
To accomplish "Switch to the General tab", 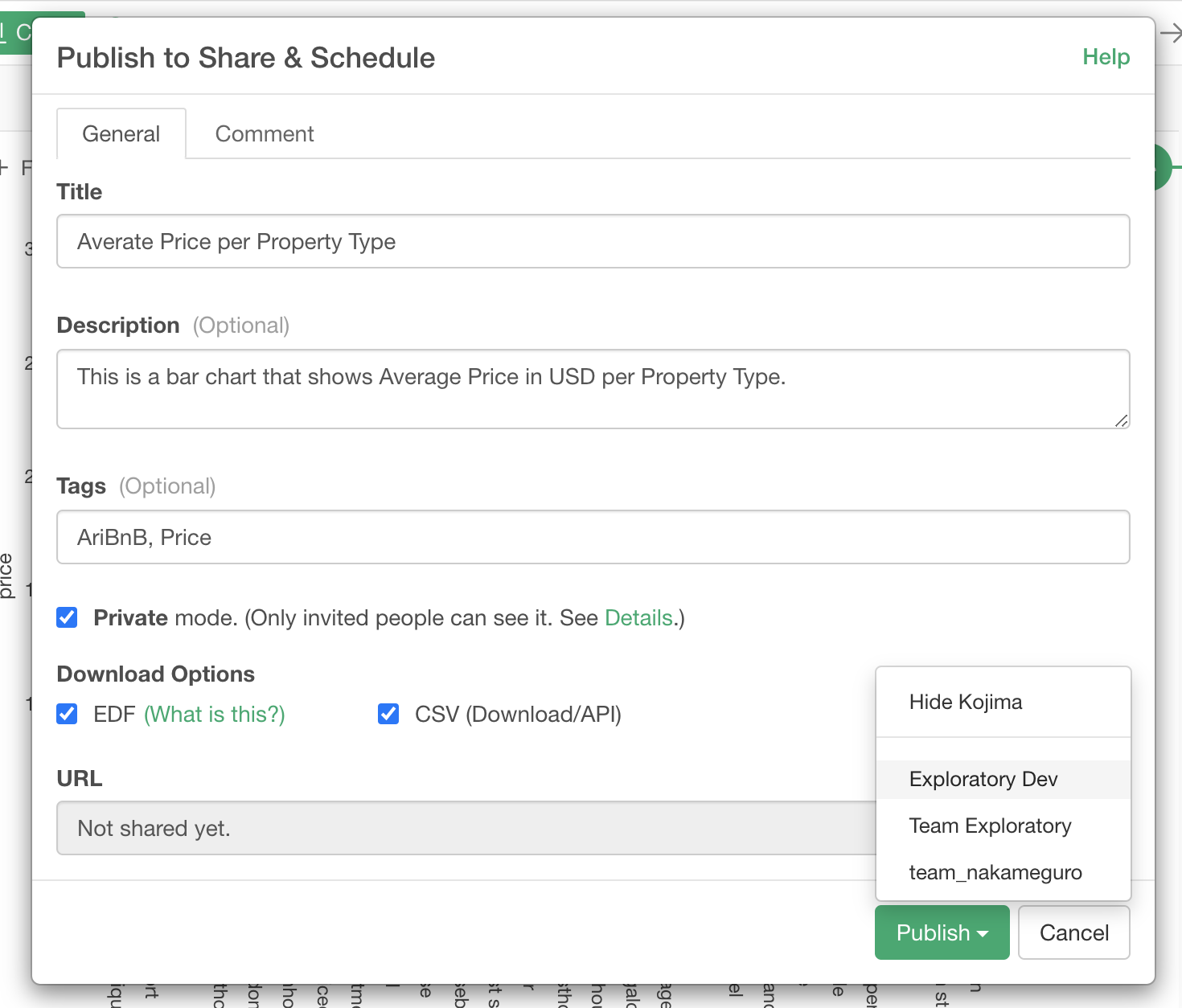I will [121, 133].
